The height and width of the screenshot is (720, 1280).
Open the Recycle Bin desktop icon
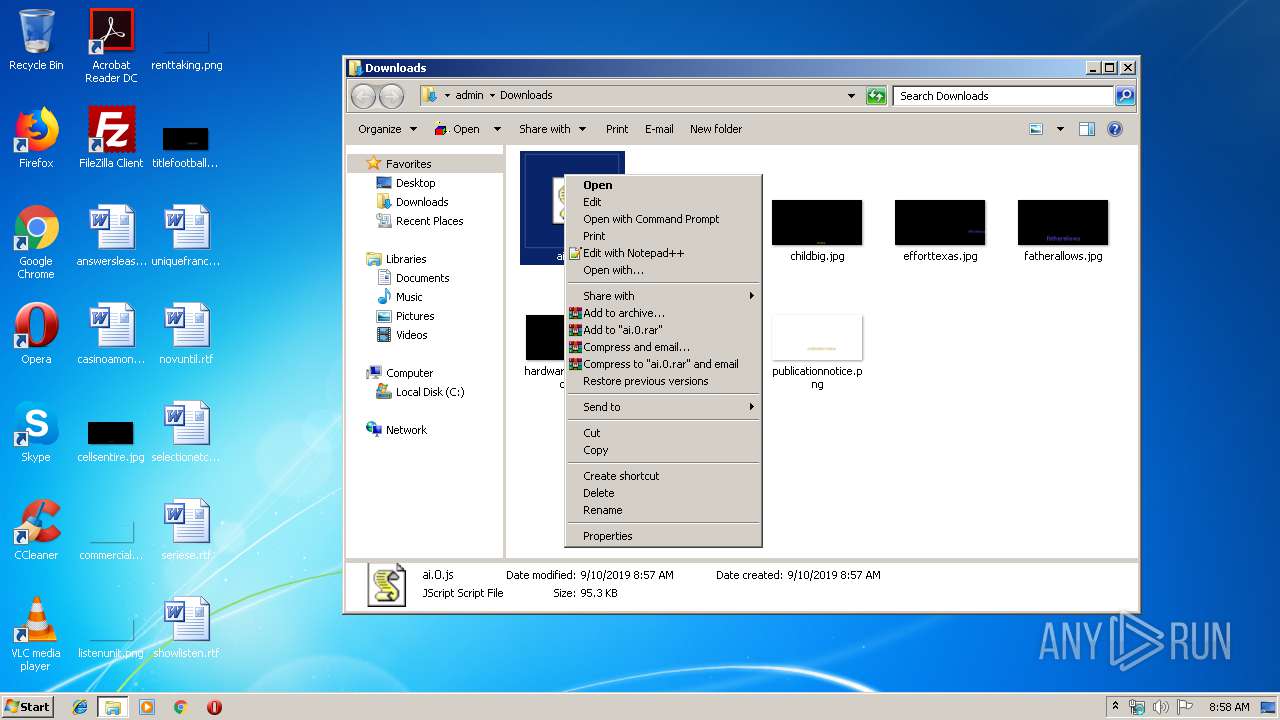(36, 40)
